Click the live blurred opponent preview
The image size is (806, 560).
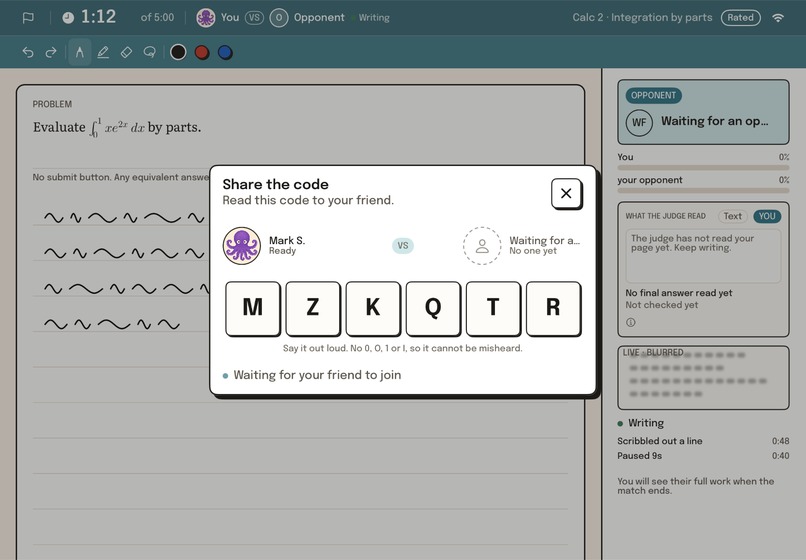coord(703,378)
